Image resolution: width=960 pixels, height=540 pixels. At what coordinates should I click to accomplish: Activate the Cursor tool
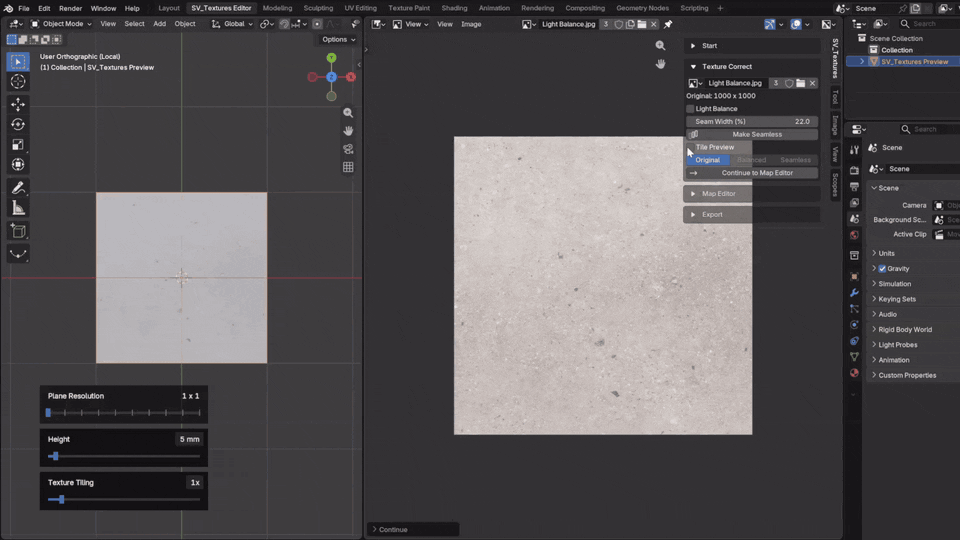click(x=18, y=81)
